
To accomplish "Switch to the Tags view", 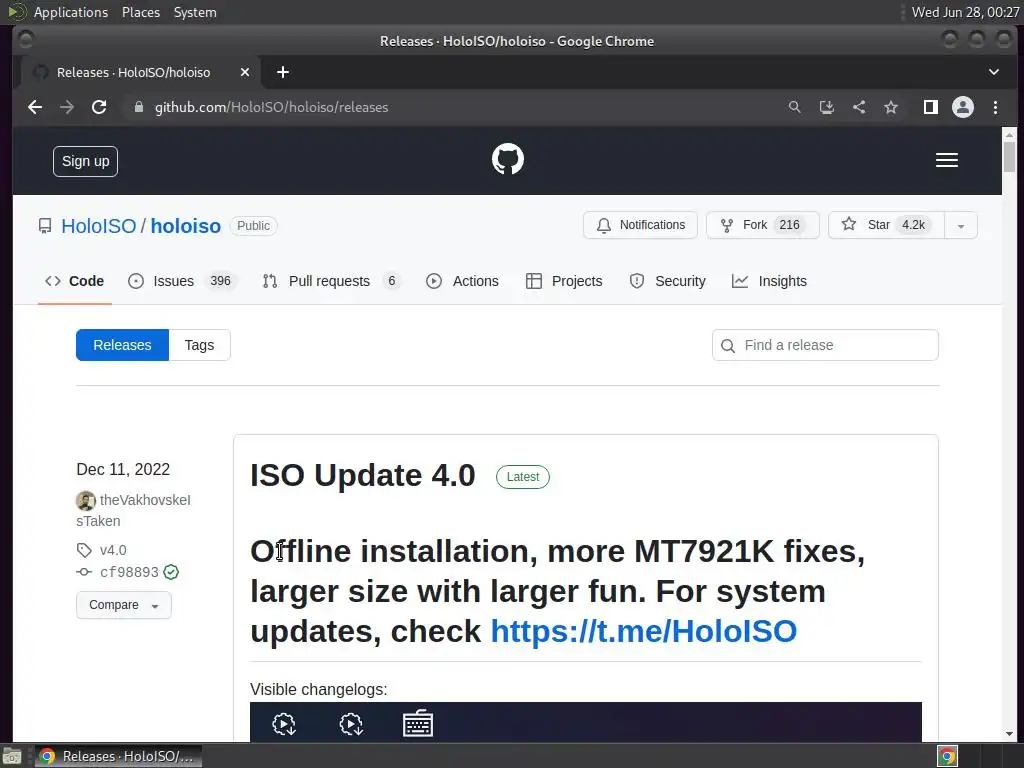I will click(x=199, y=345).
